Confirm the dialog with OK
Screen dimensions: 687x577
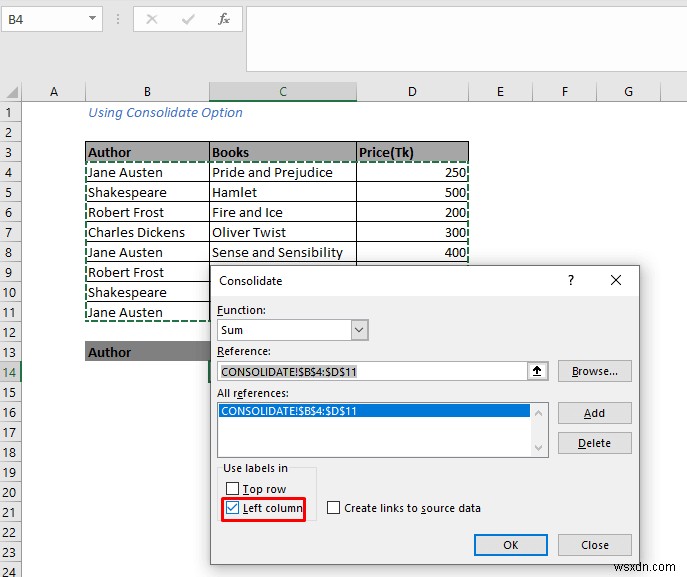(511, 545)
